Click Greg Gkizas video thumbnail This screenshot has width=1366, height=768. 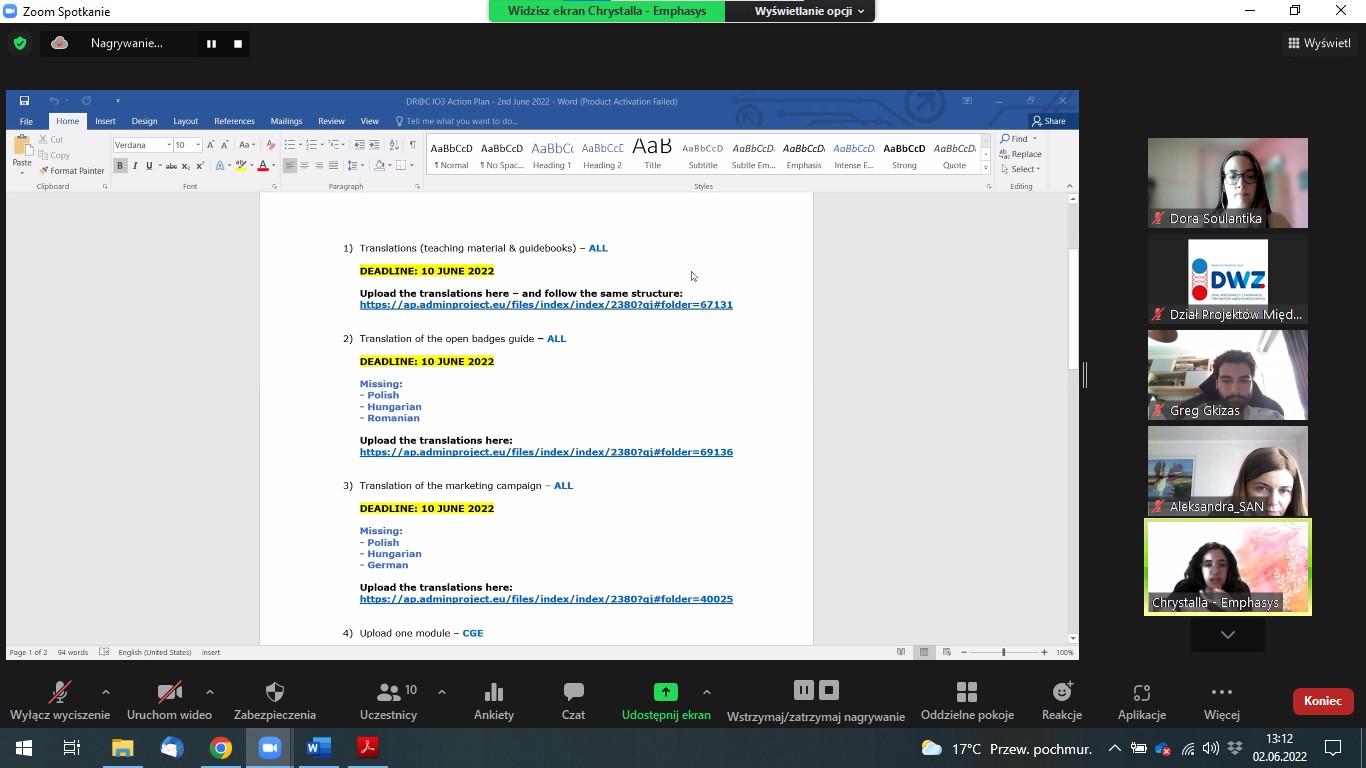(1227, 375)
